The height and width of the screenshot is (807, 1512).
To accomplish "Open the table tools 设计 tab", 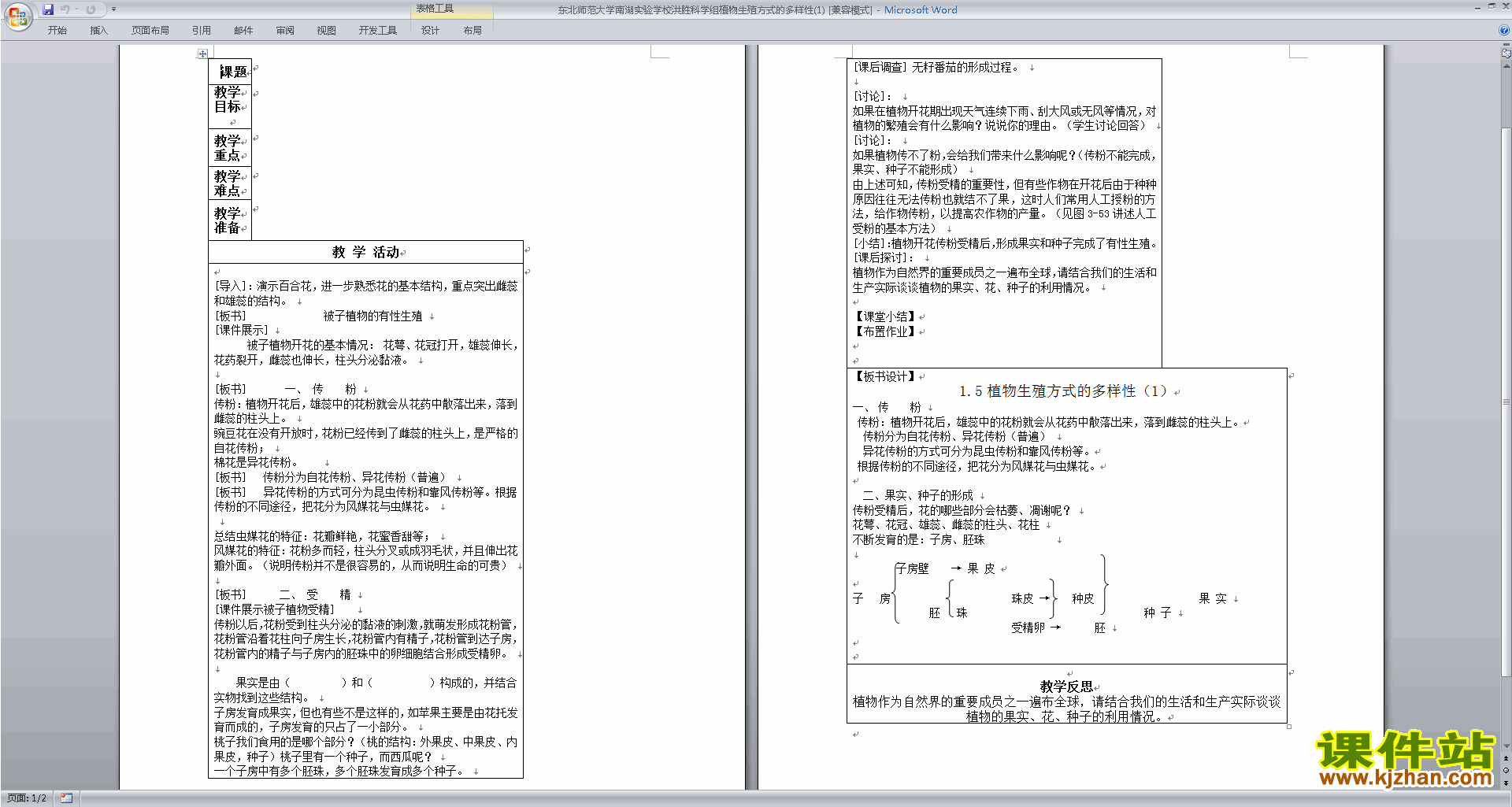I will [430, 30].
